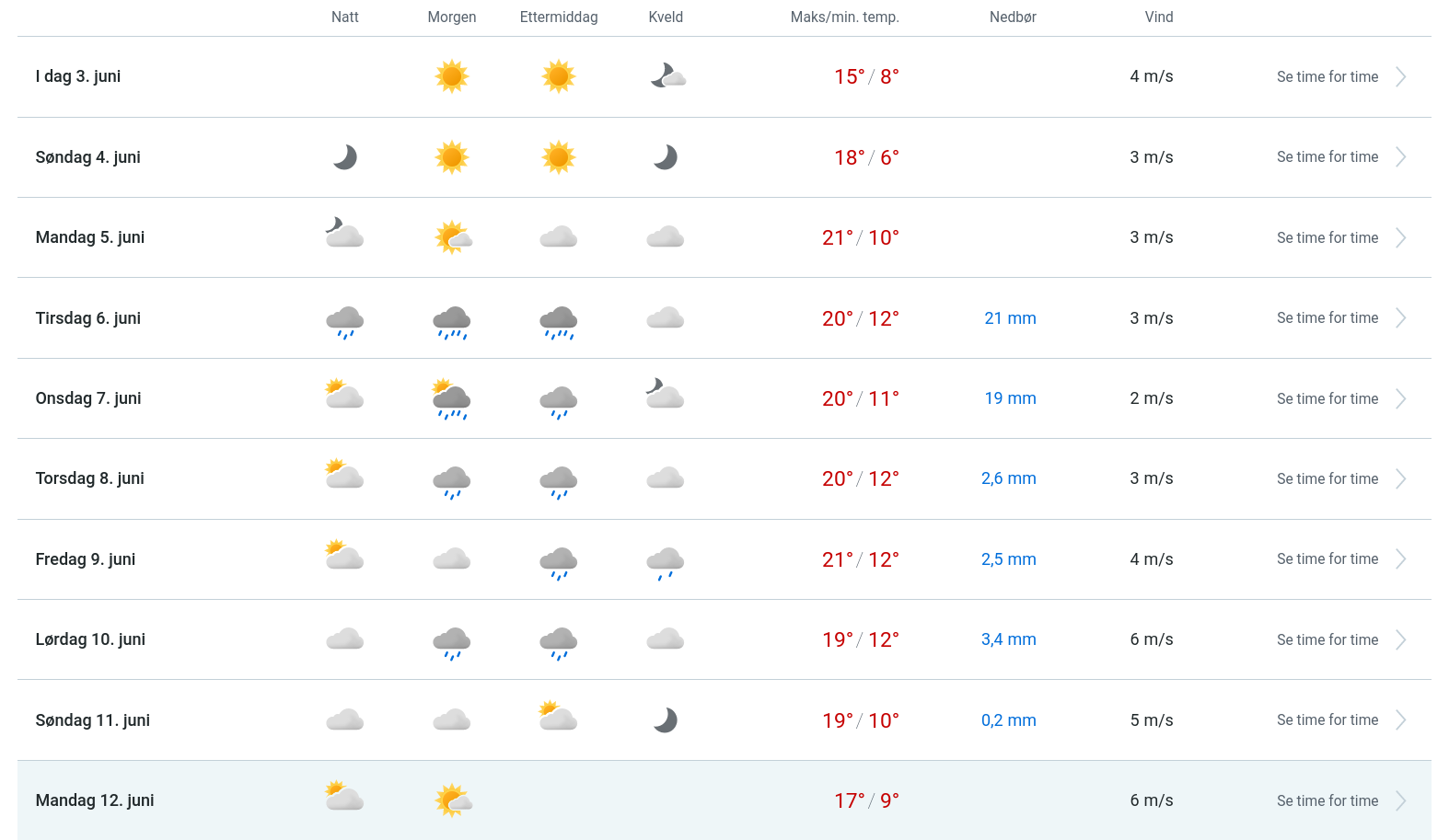This screenshot has width=1449, height=840.
Task: Click Tuesday 6 June afternoon rain cloud icon
Action: [x=558, y=321]
